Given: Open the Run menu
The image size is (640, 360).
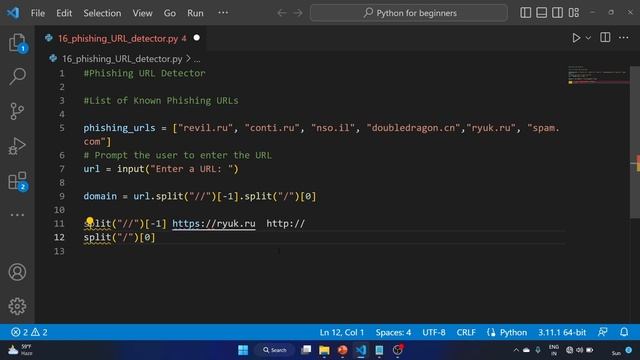Looking at the screenshot, I should click(x=195, y=13).
